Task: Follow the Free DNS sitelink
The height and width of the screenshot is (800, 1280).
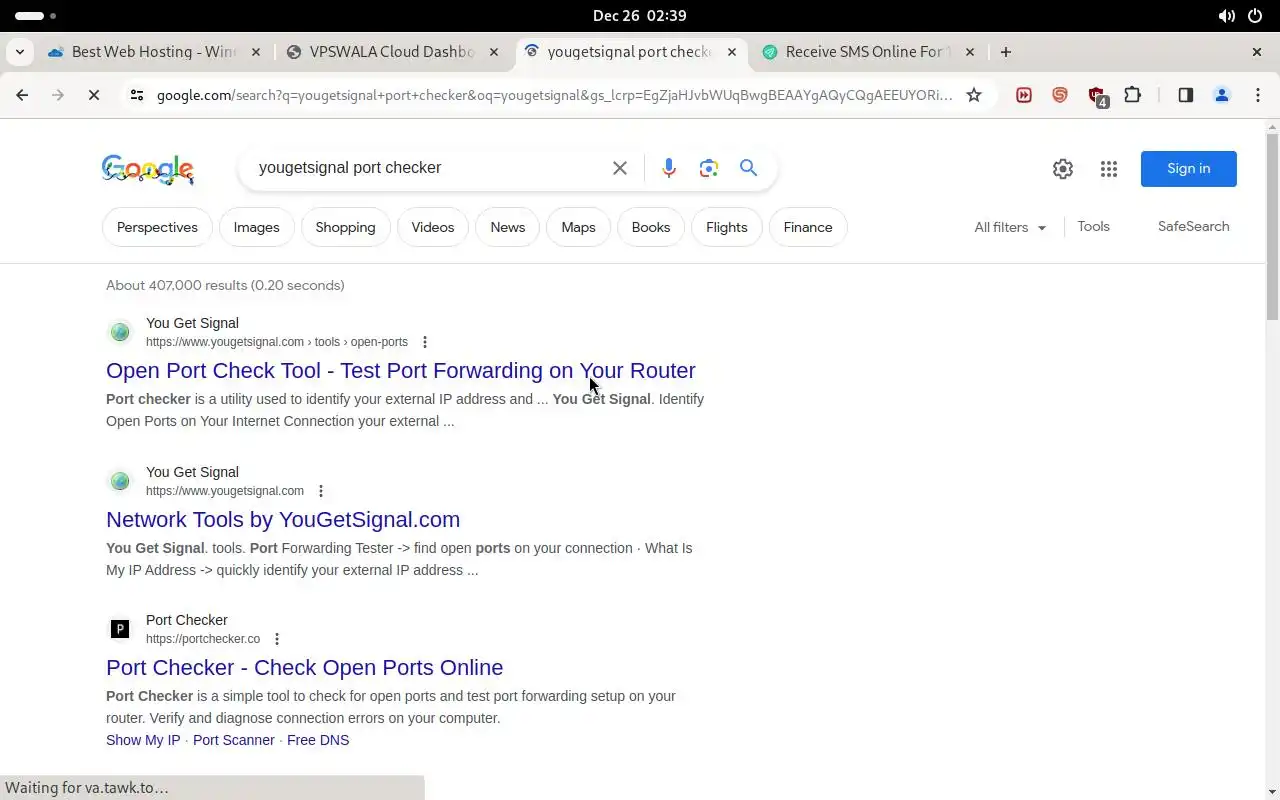Action: click(318, 740)
